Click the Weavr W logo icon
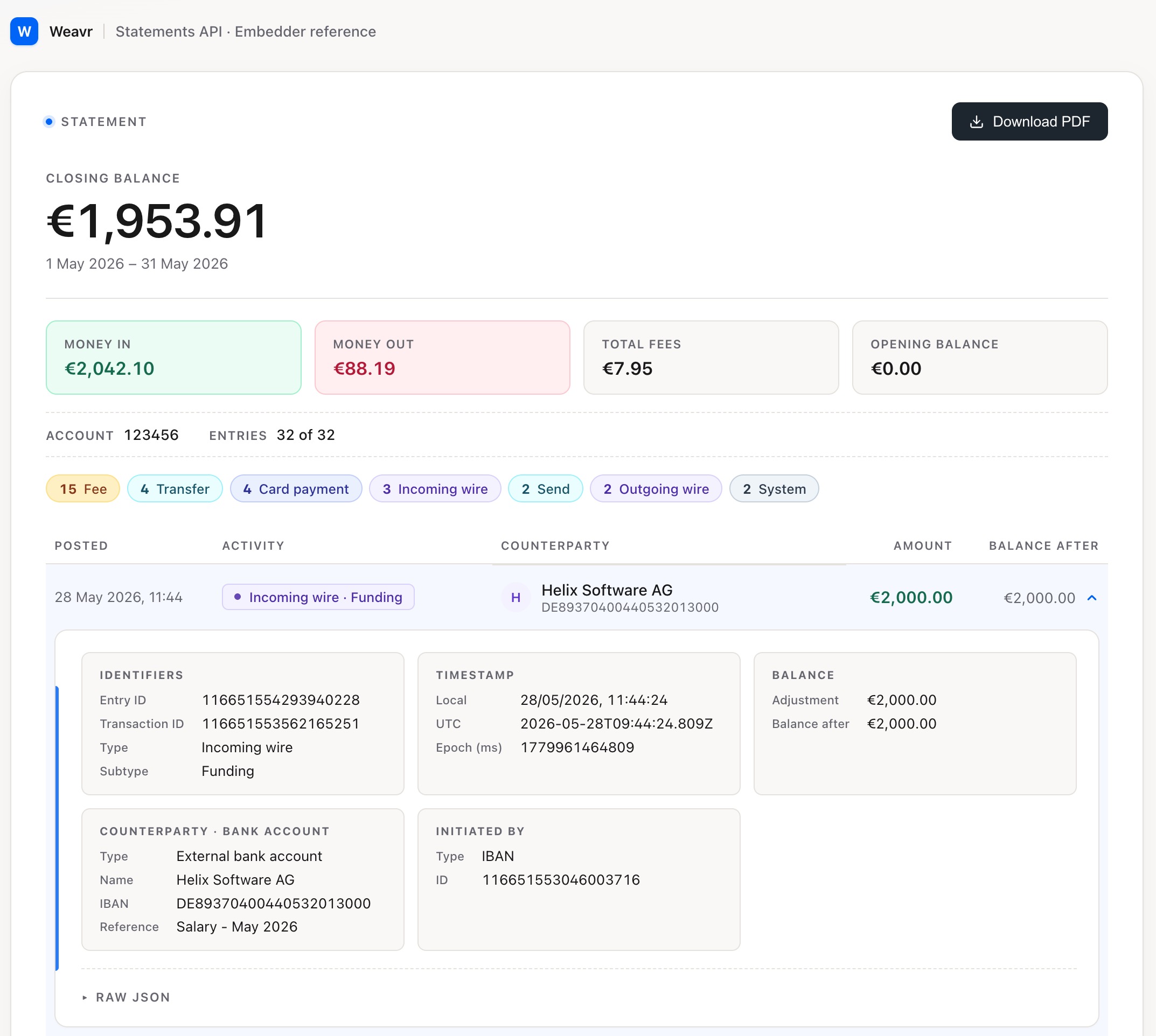Image resolution: width=1156 pixels, height=1036 pixels. click(x=24, y=31)
